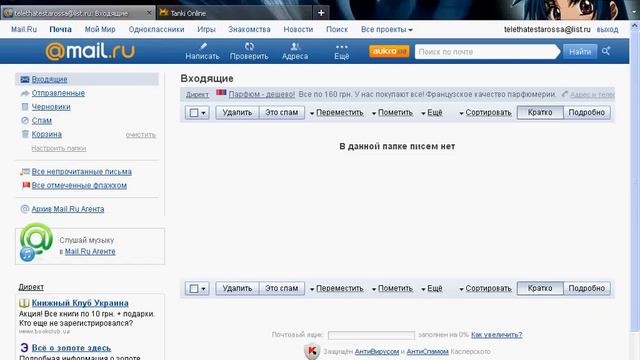Click the @mail.ru logo
This screenshot has width=640, height=360.
(x=90, y=51)
